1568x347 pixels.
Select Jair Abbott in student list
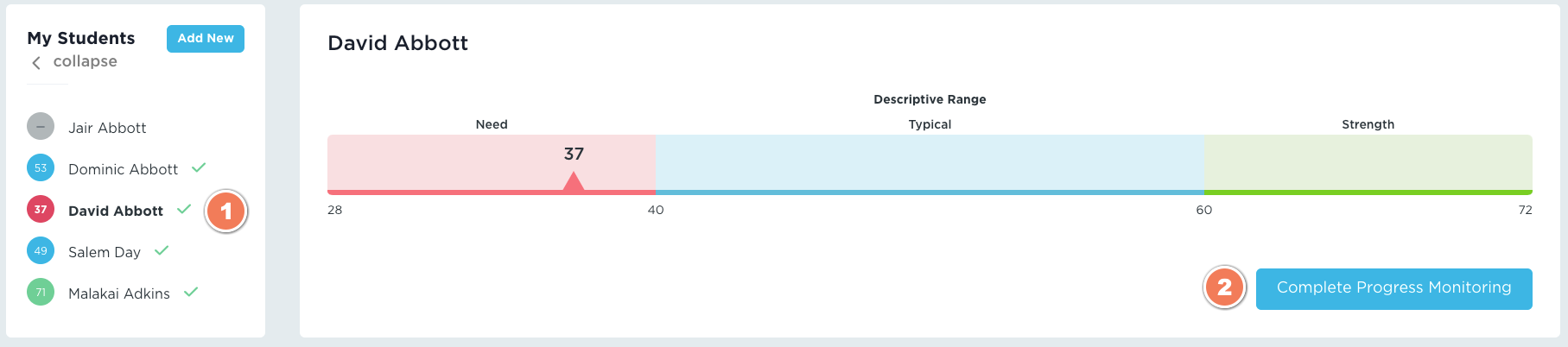[107, 128]
